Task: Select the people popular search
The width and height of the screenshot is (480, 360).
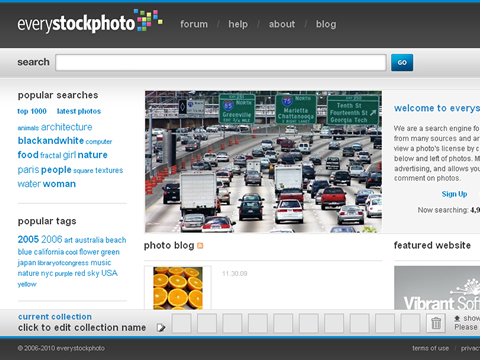Action: pos(56,170)
